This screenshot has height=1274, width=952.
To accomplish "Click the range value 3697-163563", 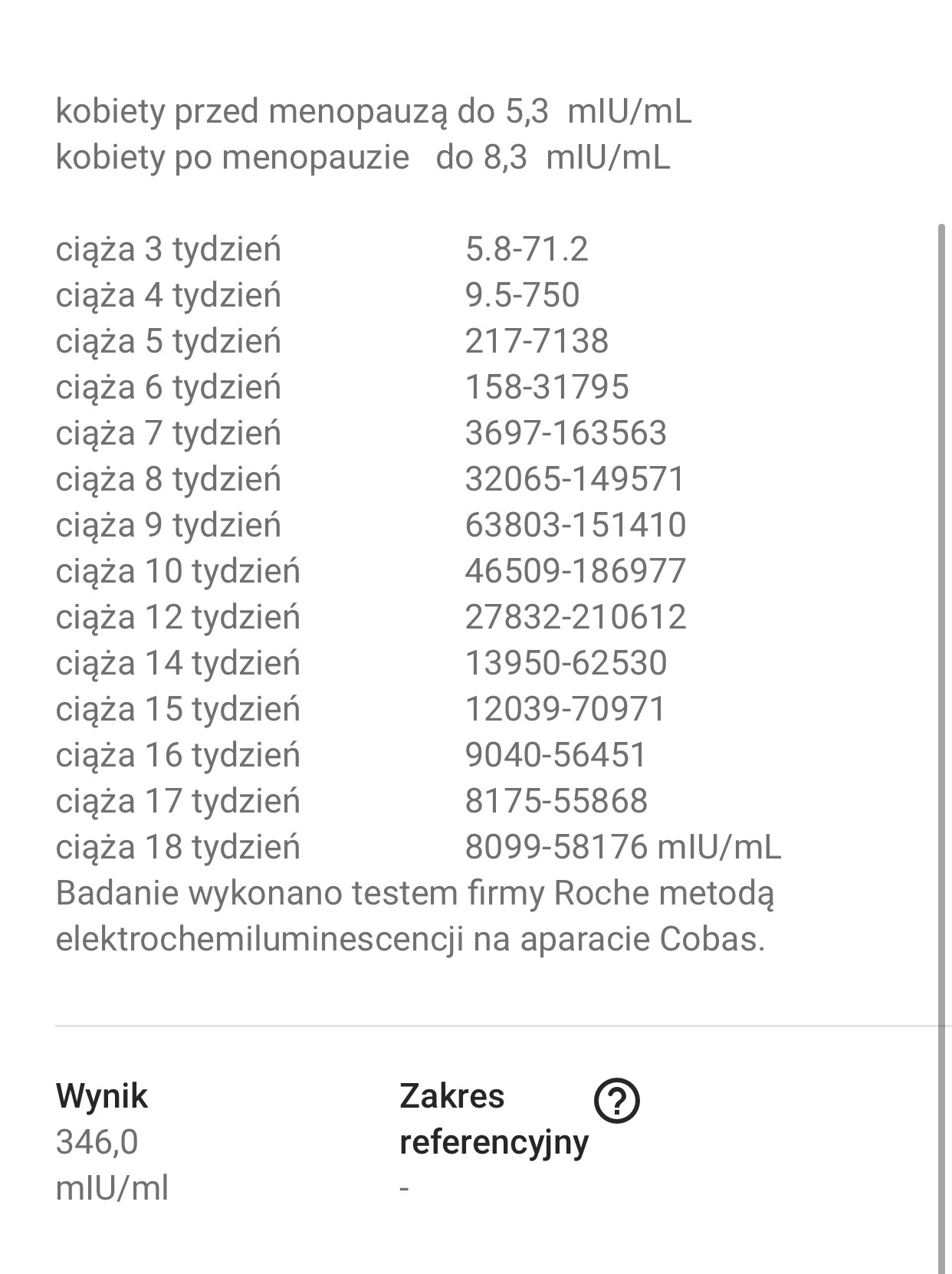I will (x=566, y=433).
